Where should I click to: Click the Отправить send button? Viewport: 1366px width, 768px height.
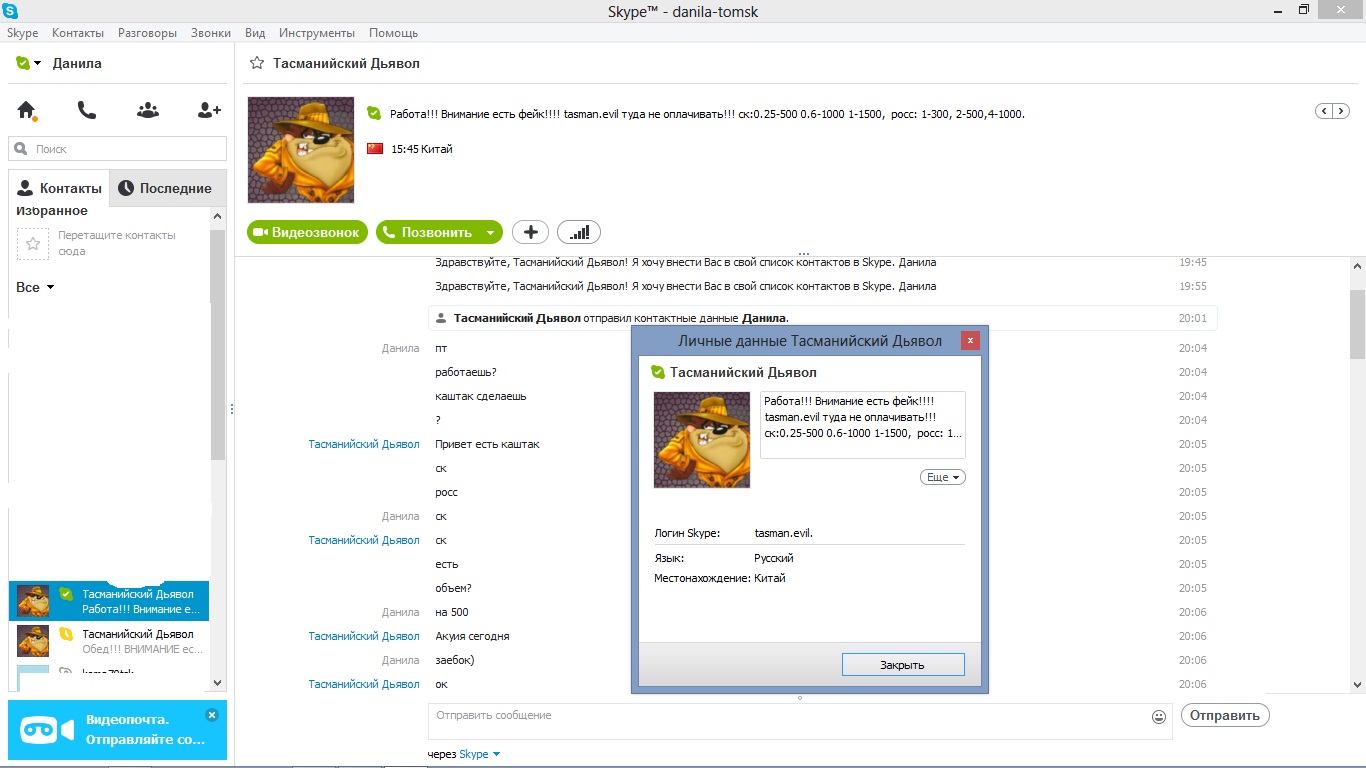(x=1225, y=715)
